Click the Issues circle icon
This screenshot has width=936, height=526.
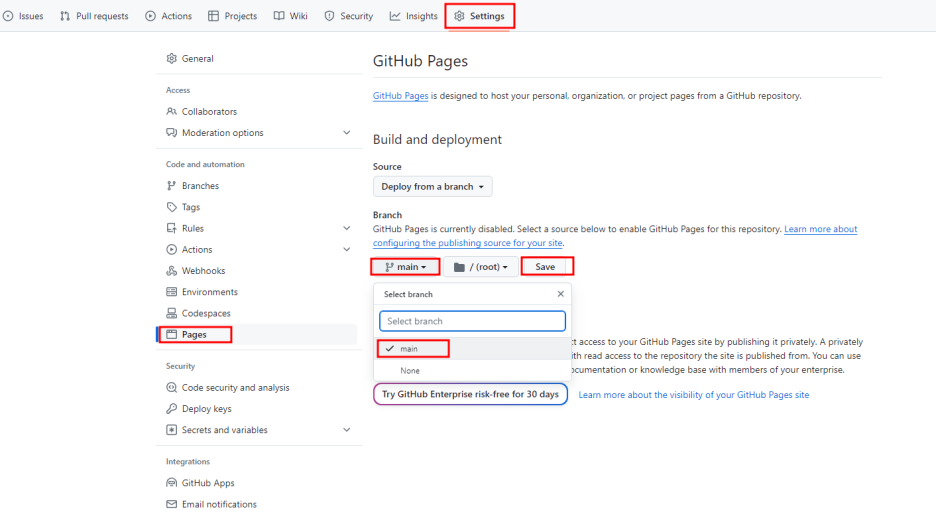point(8,16)
